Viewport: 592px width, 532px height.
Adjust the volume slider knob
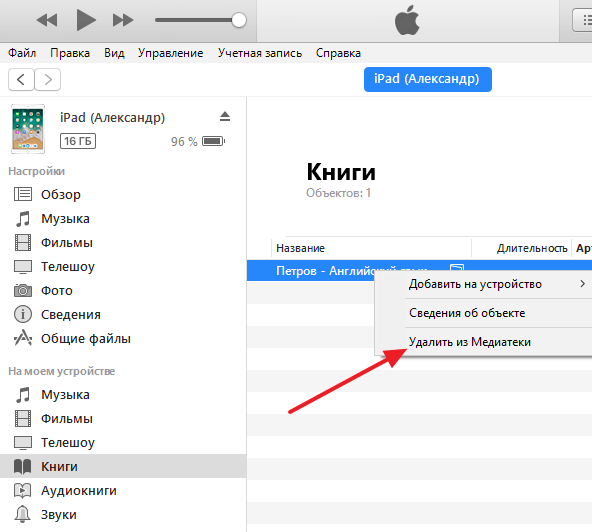point(239,20)
